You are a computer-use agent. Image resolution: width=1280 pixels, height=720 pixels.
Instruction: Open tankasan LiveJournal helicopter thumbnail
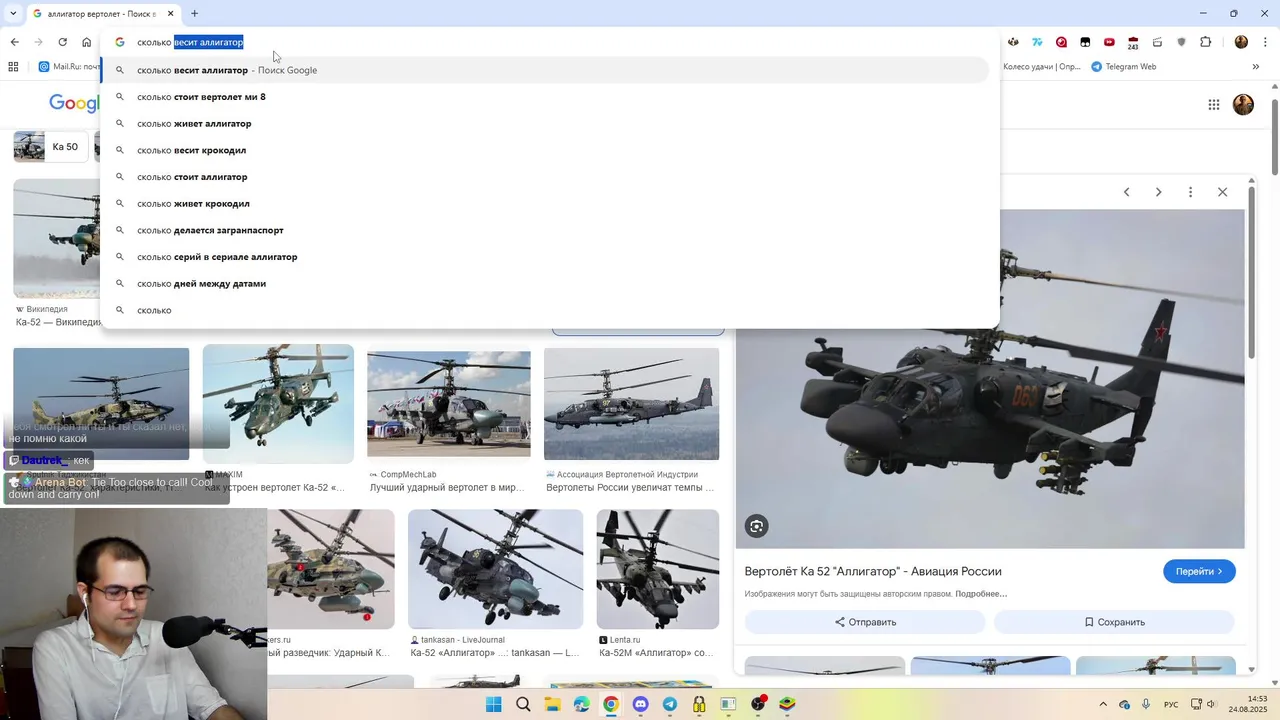pyautogui.click(x=495, y=569)
